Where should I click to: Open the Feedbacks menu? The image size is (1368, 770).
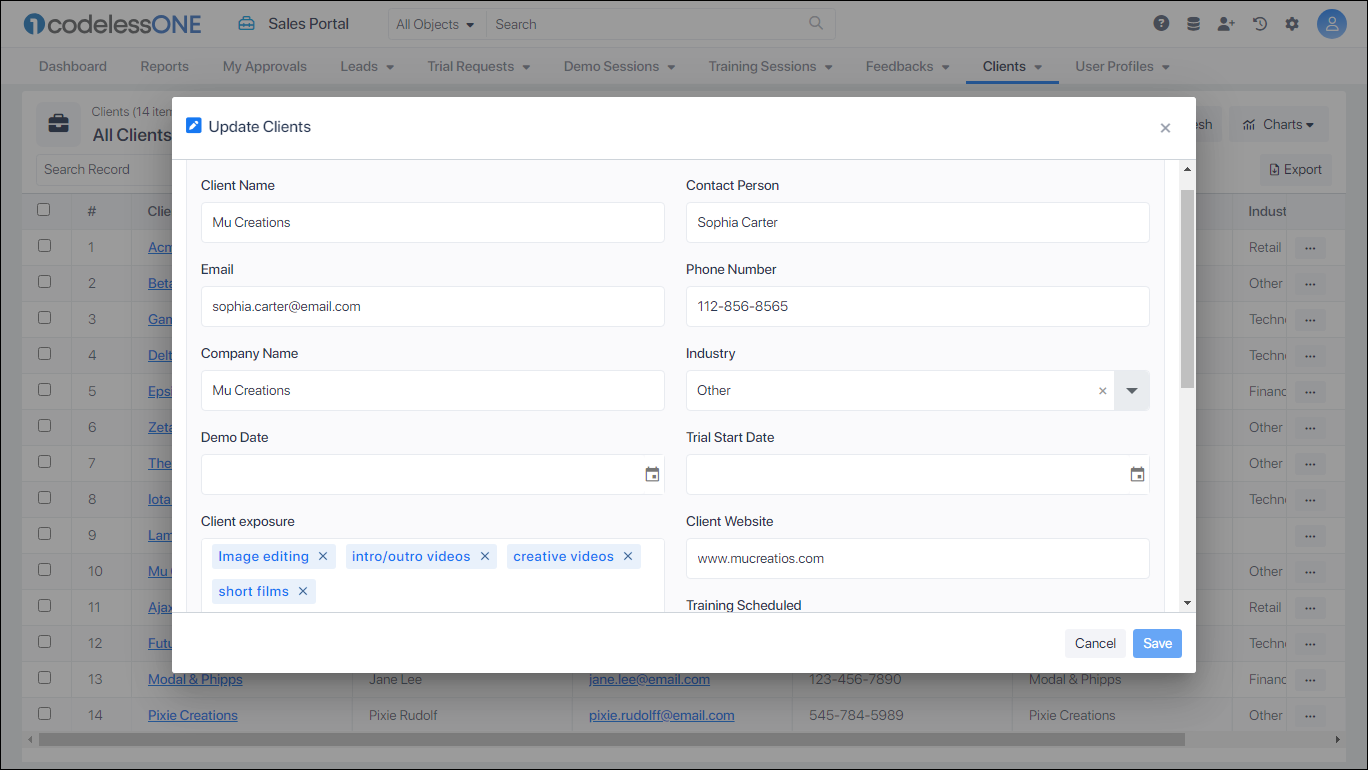(x=906, y=66)
